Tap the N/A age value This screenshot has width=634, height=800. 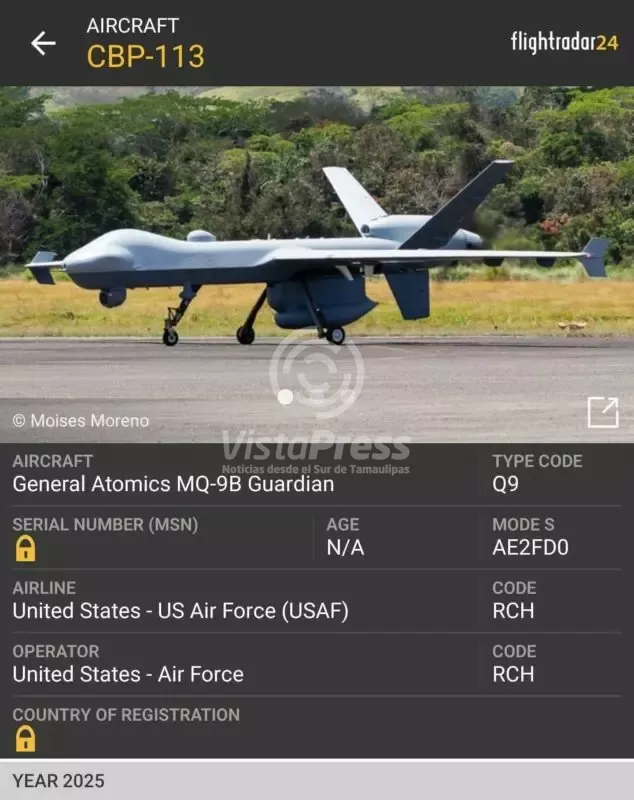345,547
